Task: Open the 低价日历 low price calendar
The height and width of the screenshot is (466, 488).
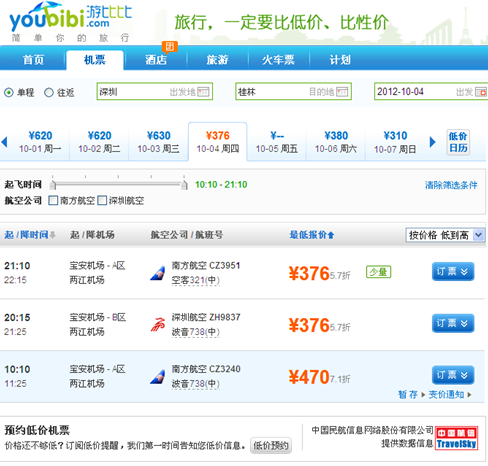Action: pos(458,142)
